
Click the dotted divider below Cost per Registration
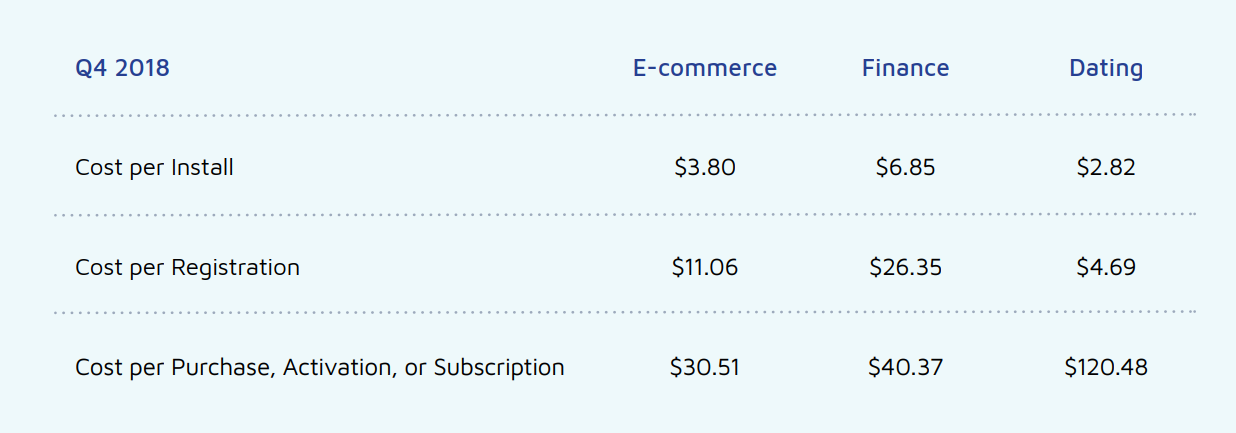click(624, 313)
